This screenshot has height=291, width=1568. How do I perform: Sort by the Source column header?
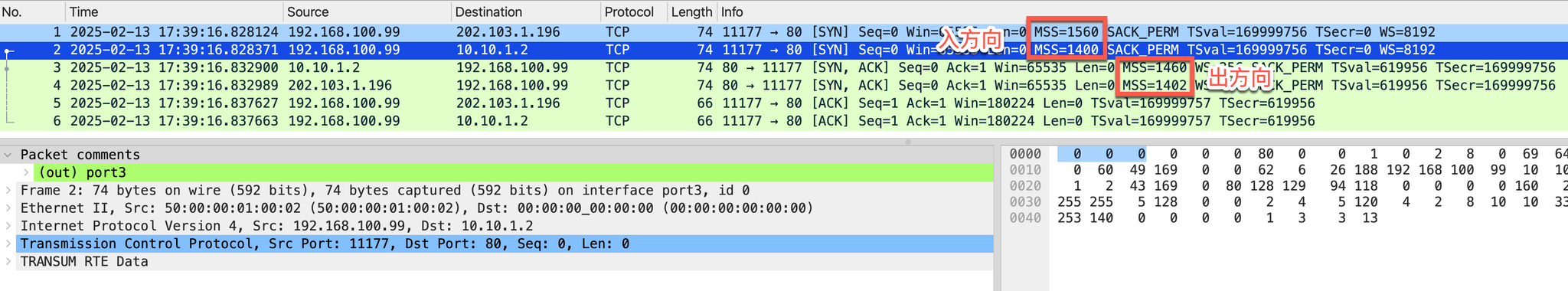pyautogui.click(x=367, y=12)
